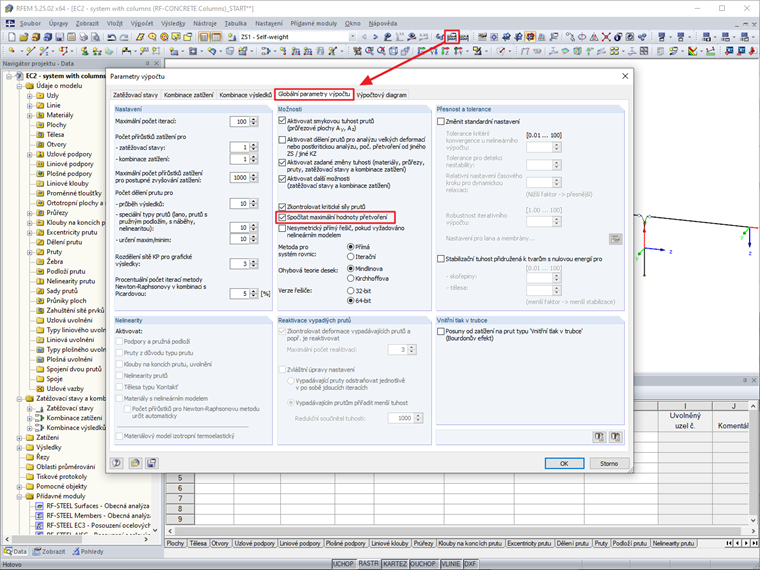Expand the Kombinace zatížení tree node
This screenshot has height=570, width=760.
pos(30,418)
